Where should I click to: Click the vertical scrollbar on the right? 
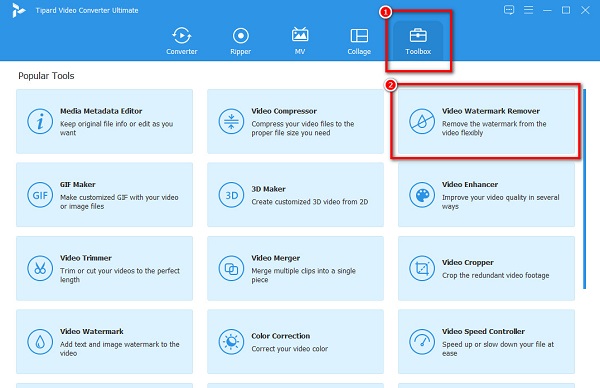tap(584, 189)
